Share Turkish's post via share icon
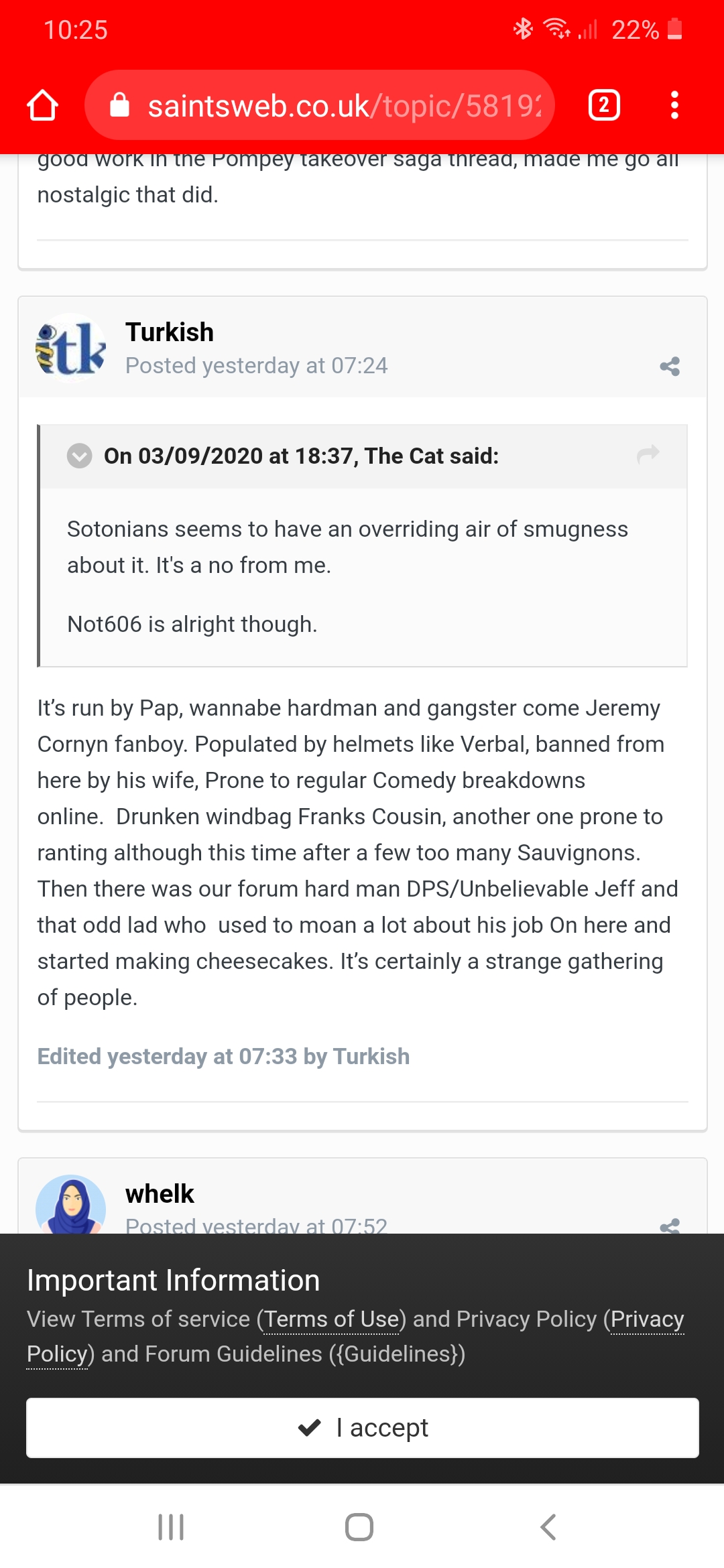The width and height of the screenshot is (724, 1568). pyautogui.click(x=669, y=366)
